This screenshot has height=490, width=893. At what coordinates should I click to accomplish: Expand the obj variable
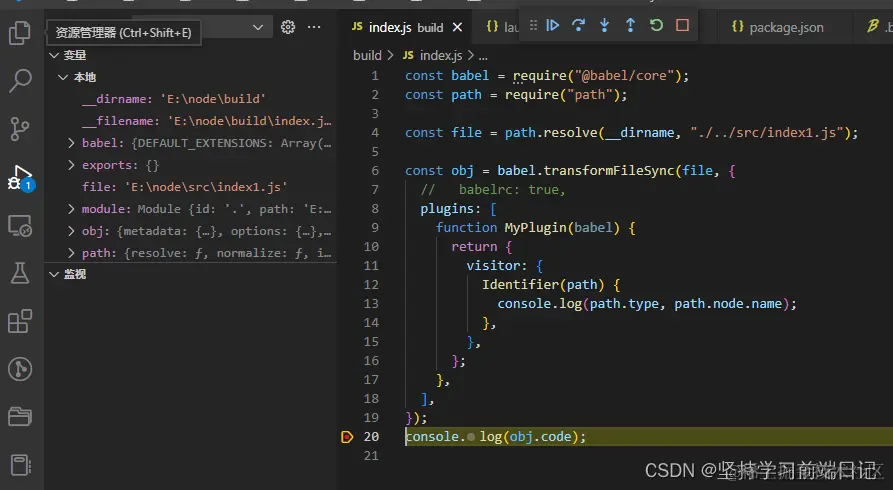(x=71, y=231)
